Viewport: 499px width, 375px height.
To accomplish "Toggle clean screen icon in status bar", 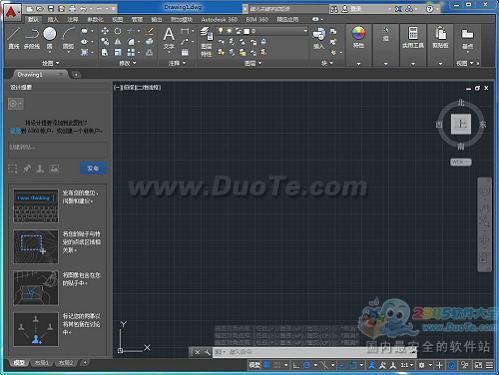I will click(478, 365).
